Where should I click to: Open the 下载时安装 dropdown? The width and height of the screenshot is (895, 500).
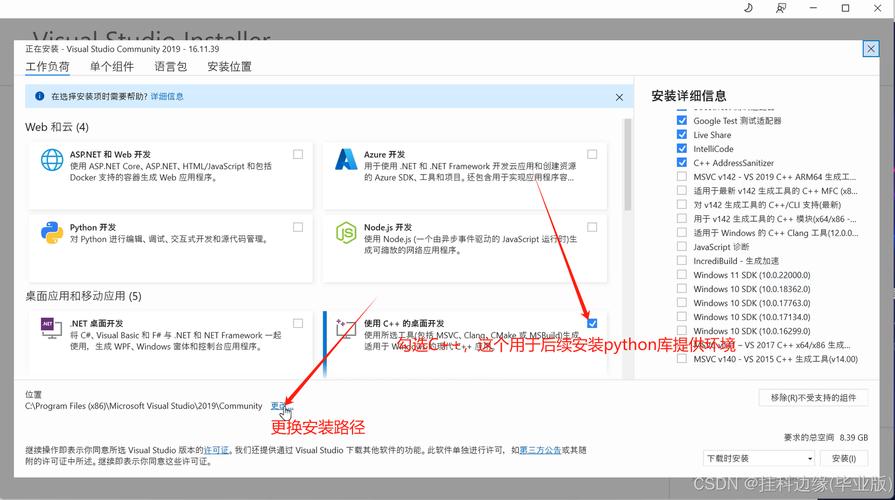tap(760, 458)
